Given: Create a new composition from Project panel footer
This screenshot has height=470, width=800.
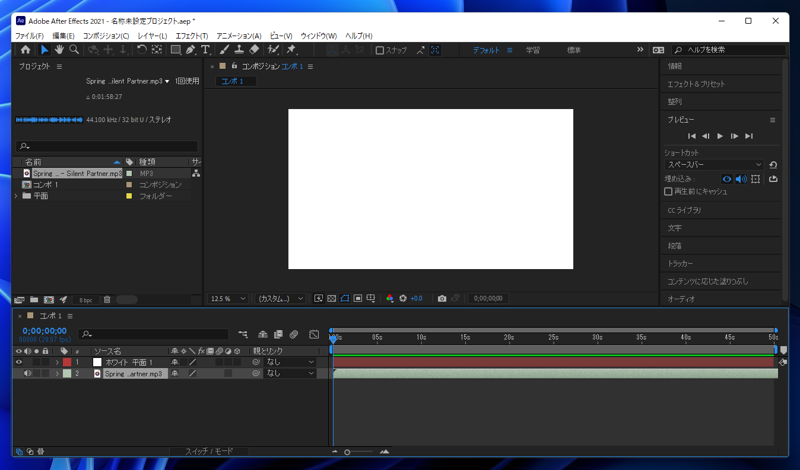Looking at the screenshot, I should tap(48, 300).
